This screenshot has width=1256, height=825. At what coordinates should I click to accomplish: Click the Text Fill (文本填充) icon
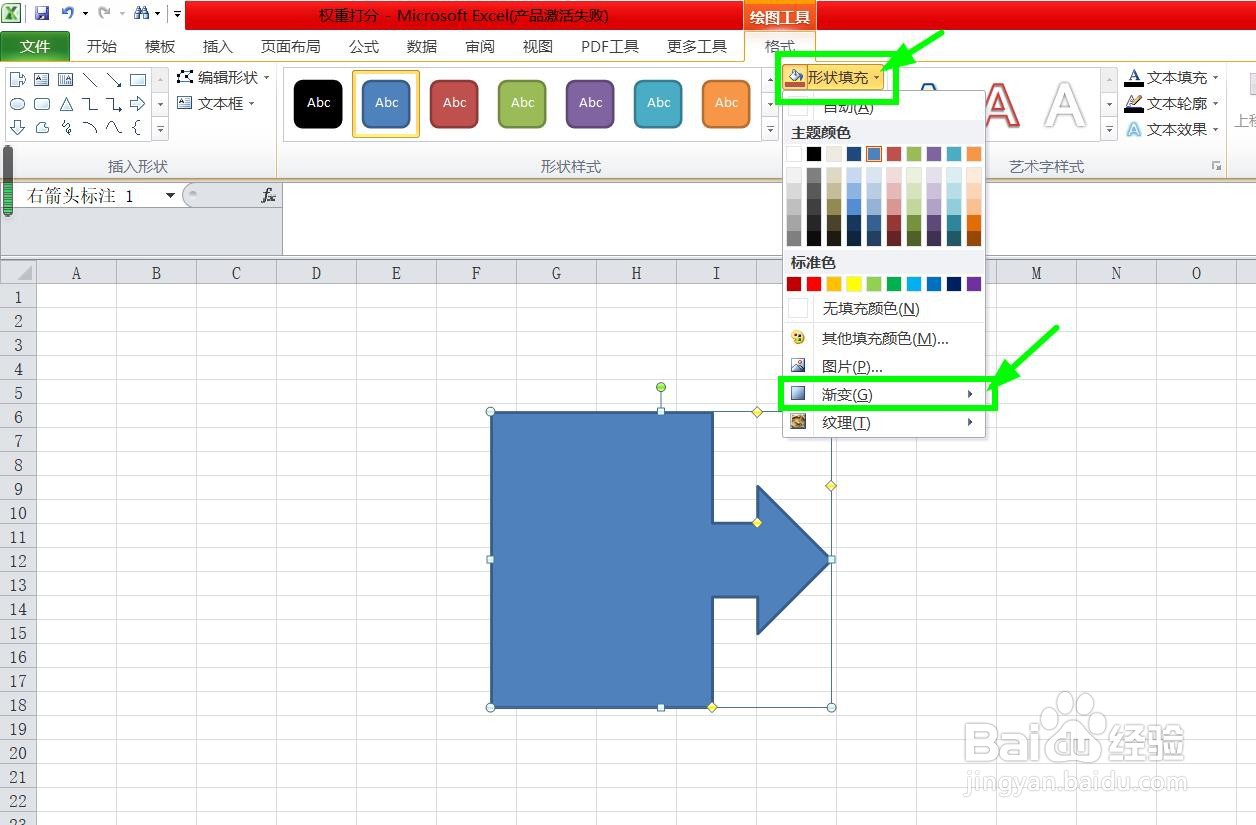[x=1134, y=77]
